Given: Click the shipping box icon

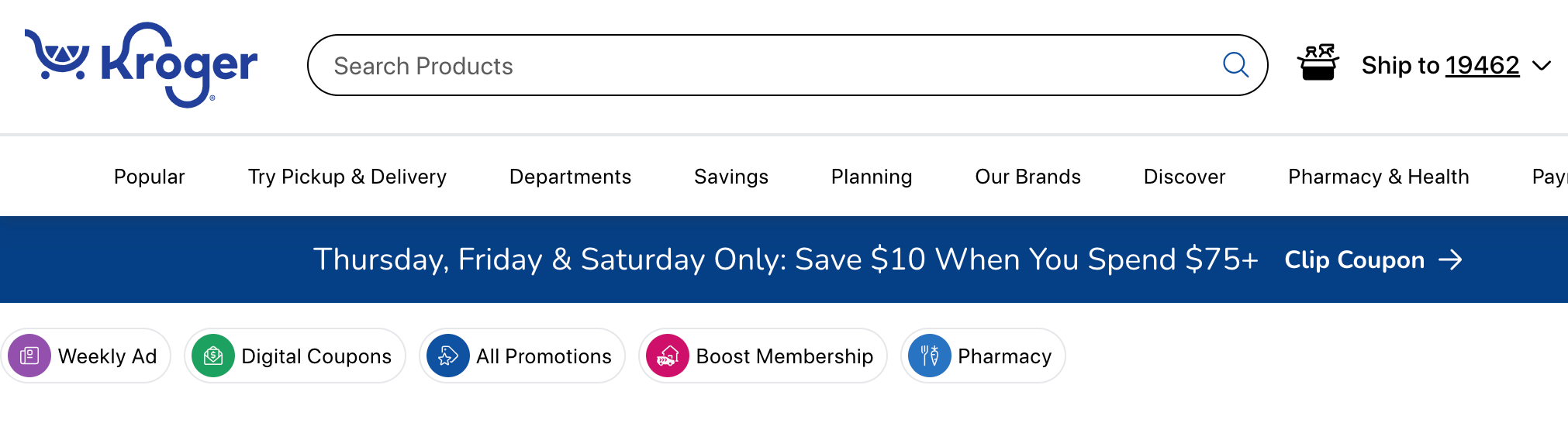Looking at the screenshot, I should pos(1318,63).
